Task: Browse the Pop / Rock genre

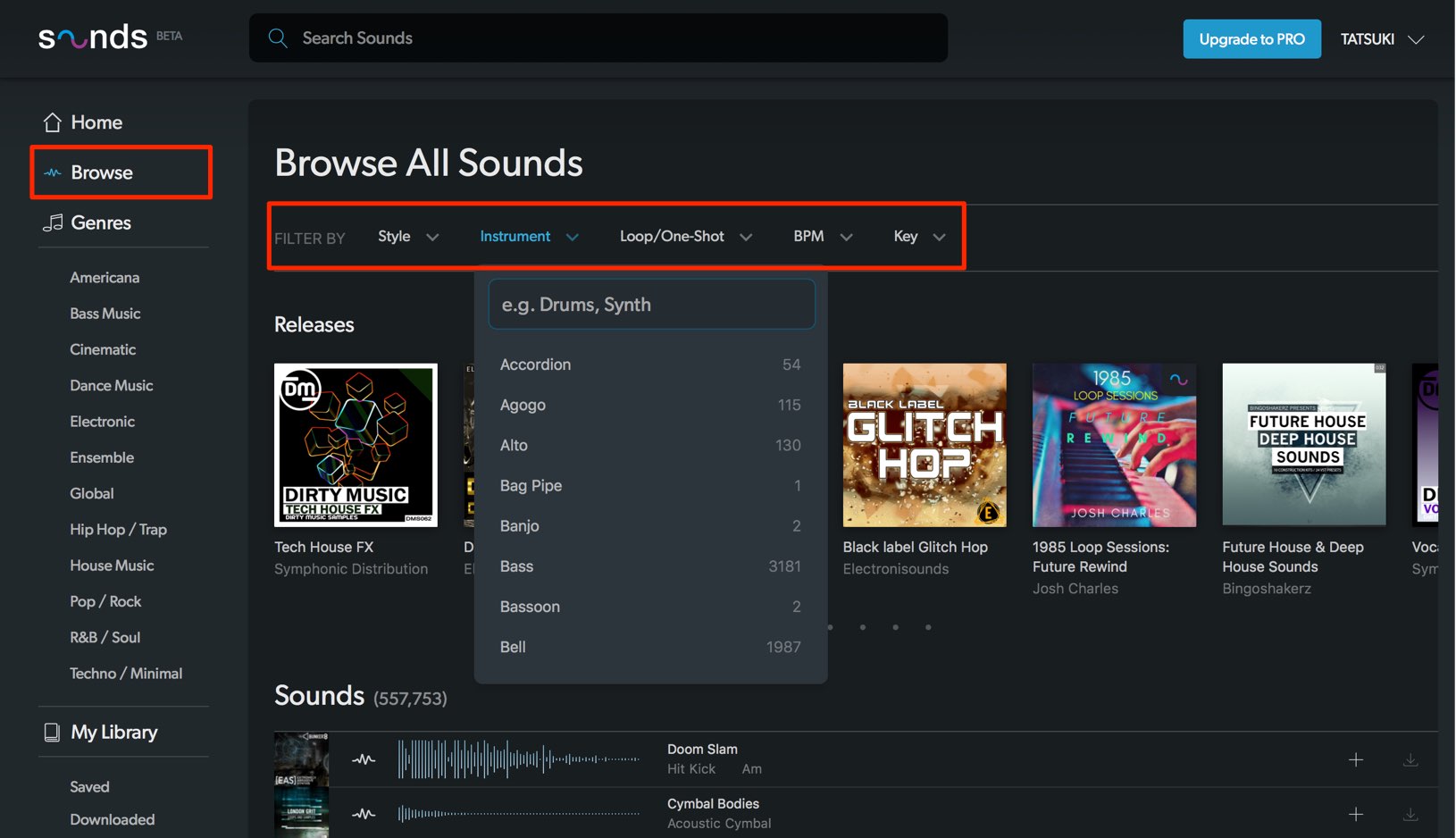Action: coord(105,601)
